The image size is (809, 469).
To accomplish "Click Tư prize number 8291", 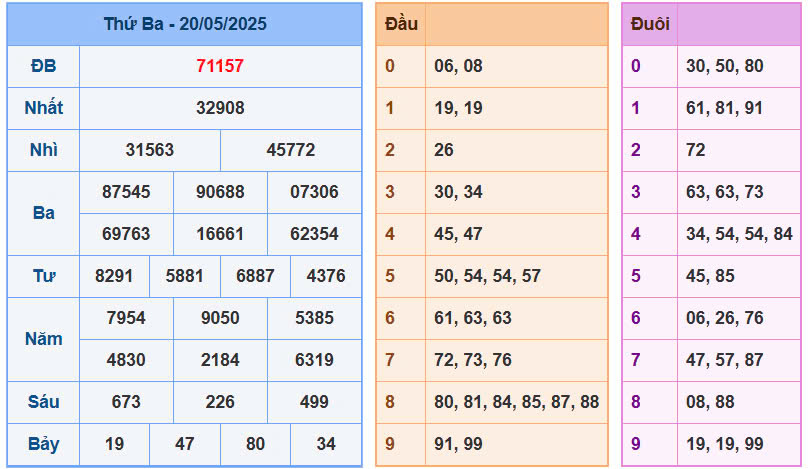I will 114,276.
